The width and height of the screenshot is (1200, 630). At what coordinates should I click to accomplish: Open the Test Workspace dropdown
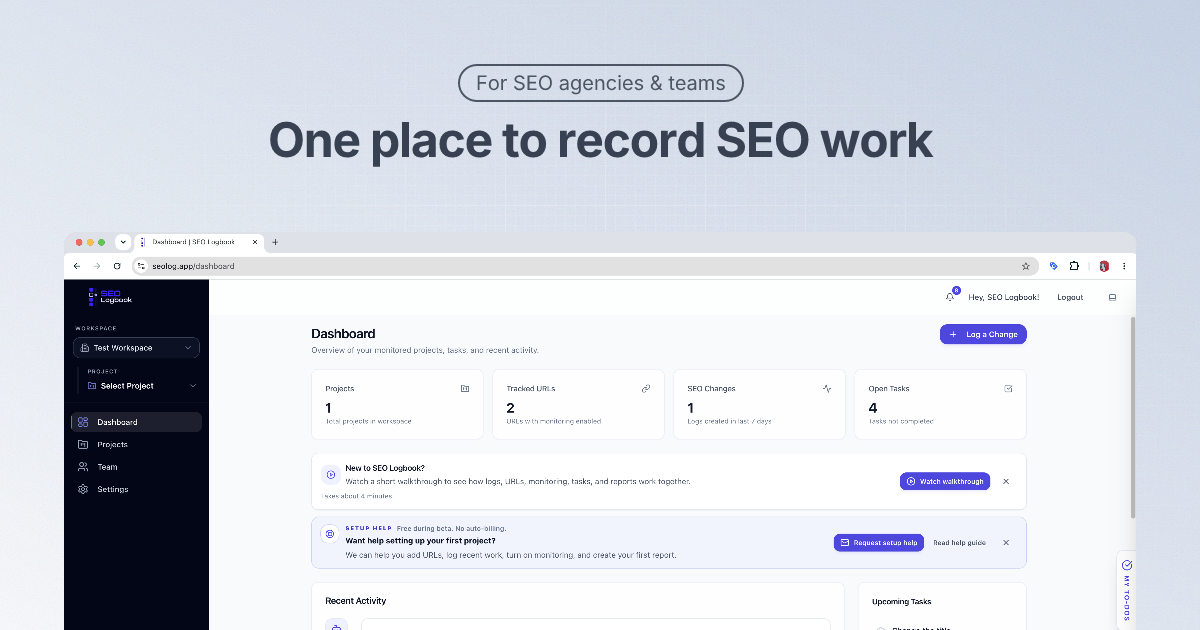click(x=136, y=348)
